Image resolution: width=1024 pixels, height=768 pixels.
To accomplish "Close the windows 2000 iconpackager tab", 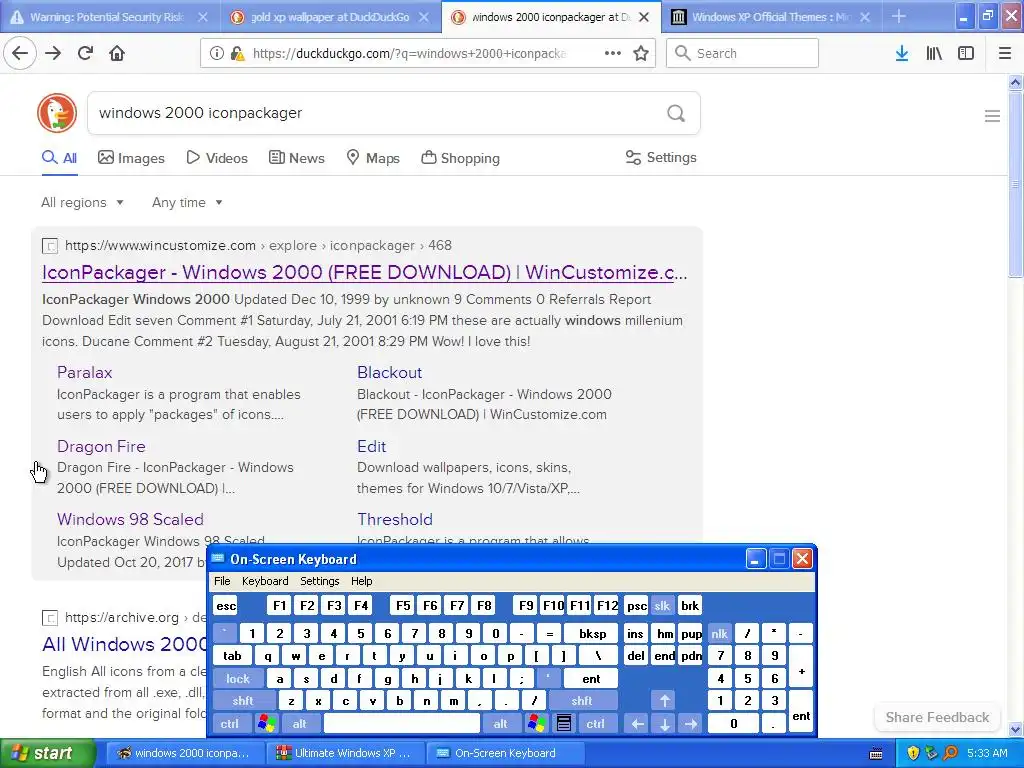I will (644, 17).
